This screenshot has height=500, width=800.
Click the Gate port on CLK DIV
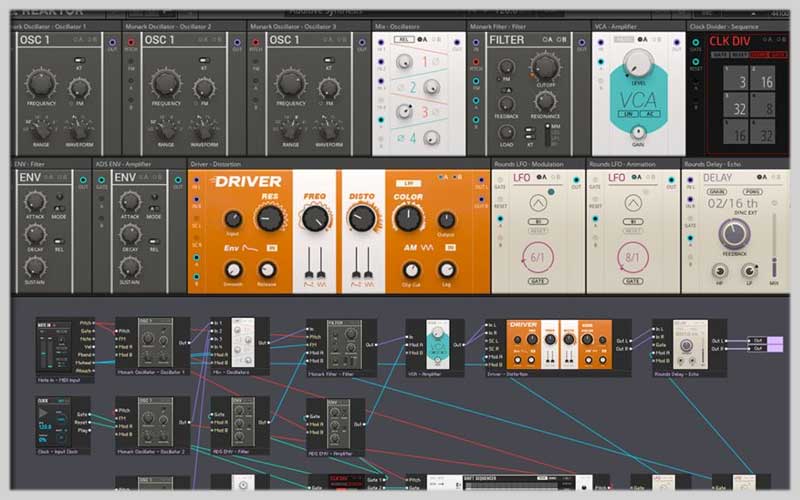695,42
